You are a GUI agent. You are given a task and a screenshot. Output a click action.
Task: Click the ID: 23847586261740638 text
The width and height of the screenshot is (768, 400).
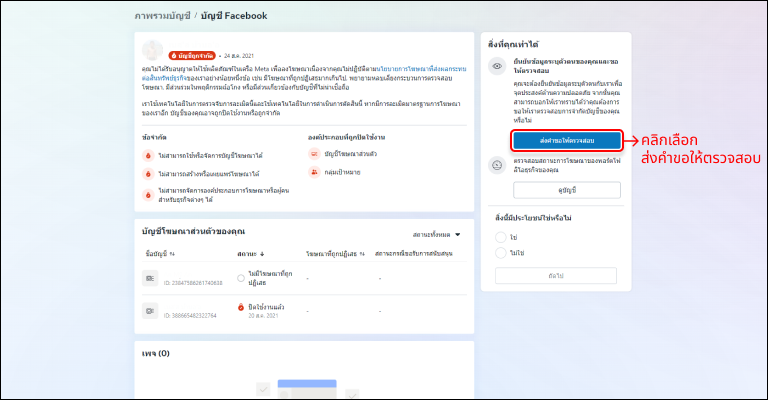point(193,283)
